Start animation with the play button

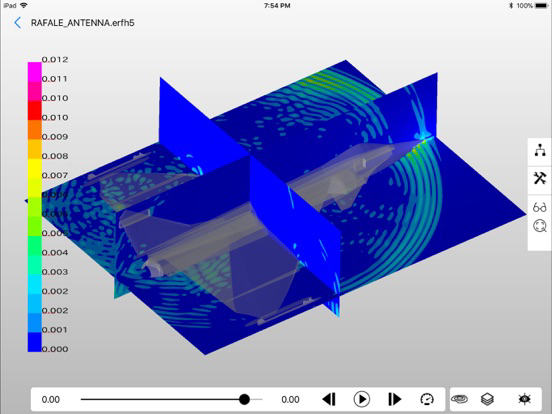click(x=362, y=399)
